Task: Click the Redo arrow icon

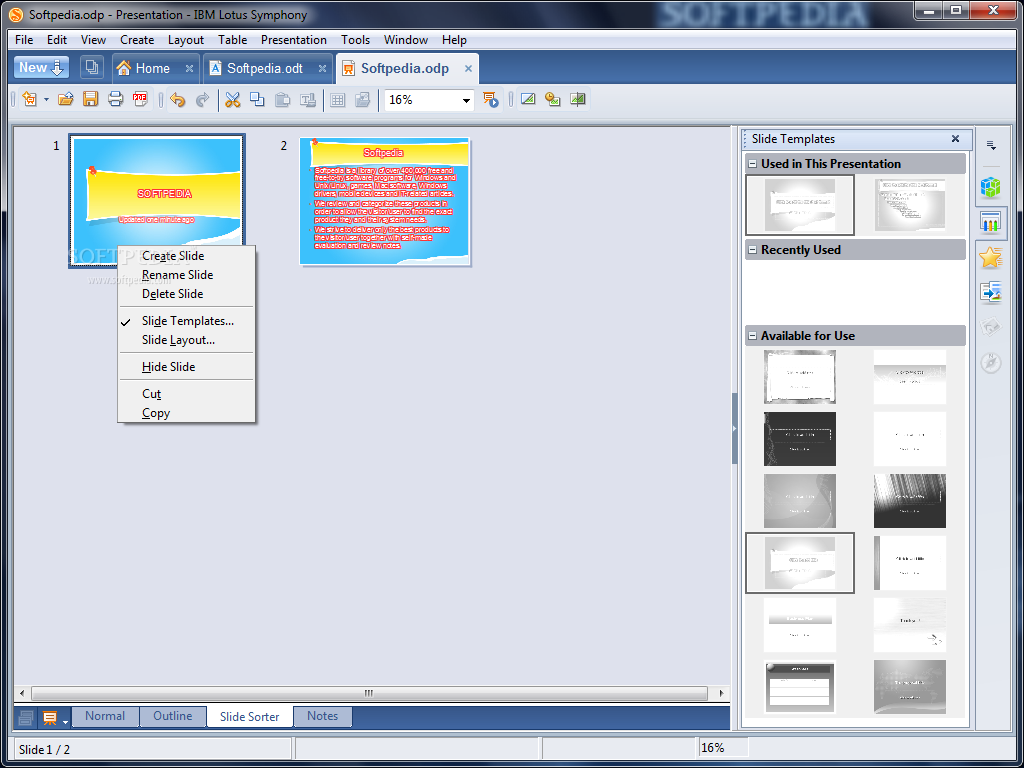Action: pos(202,99)
